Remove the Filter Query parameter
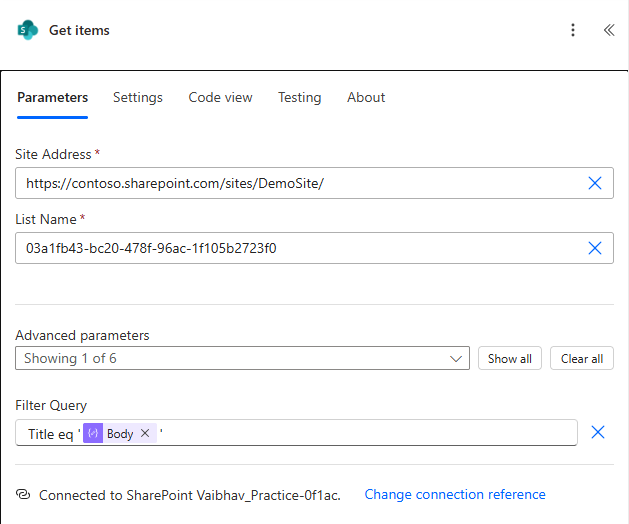The width and height of the screenshot is (629, 524). tap(598, 432)
